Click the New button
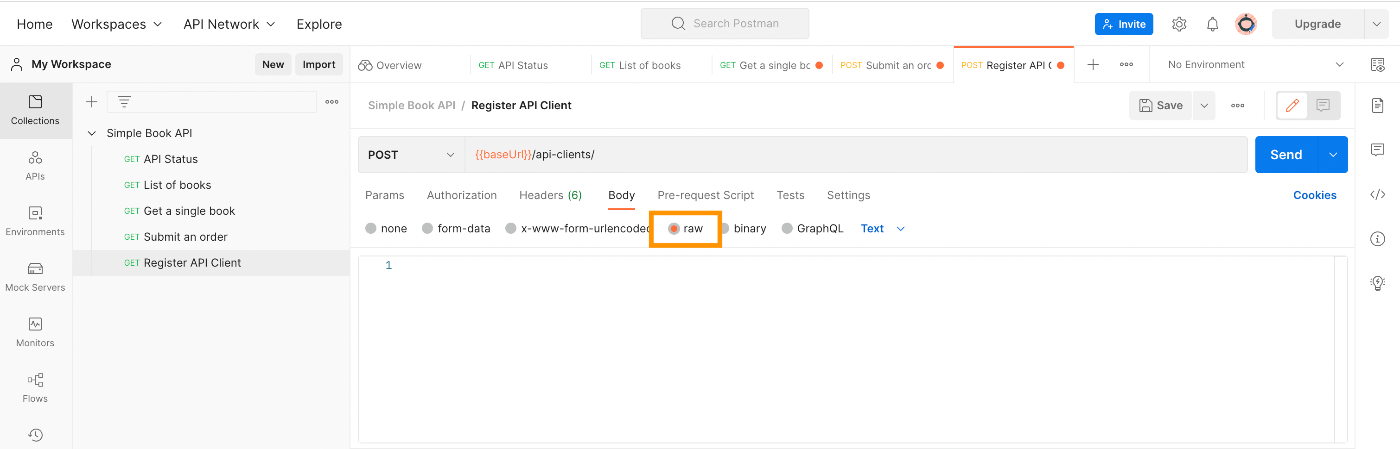 pos(273,64)
